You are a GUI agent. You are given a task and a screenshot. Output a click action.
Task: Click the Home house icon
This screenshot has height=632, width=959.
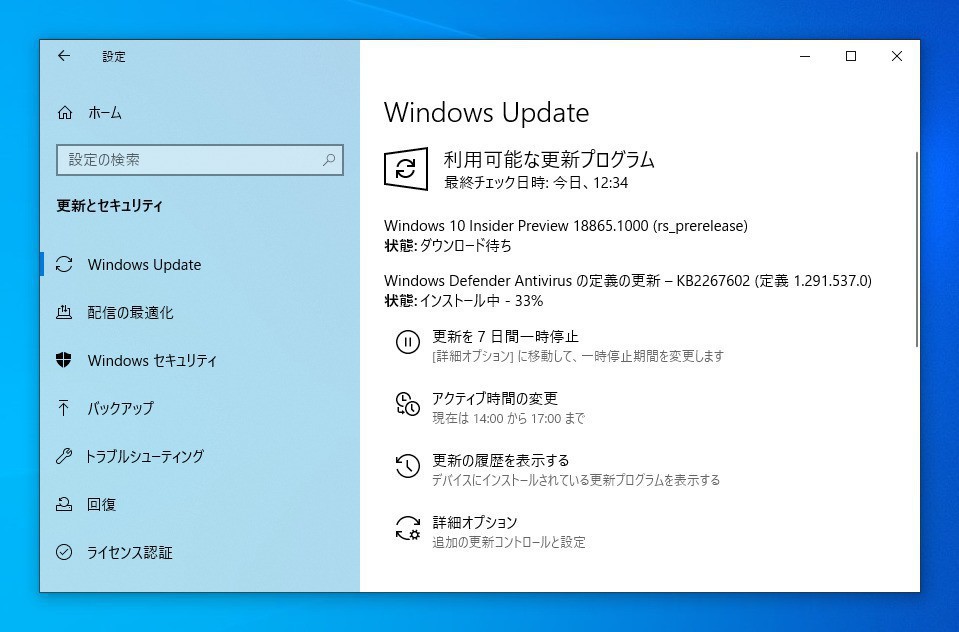[x=65, y=113]
